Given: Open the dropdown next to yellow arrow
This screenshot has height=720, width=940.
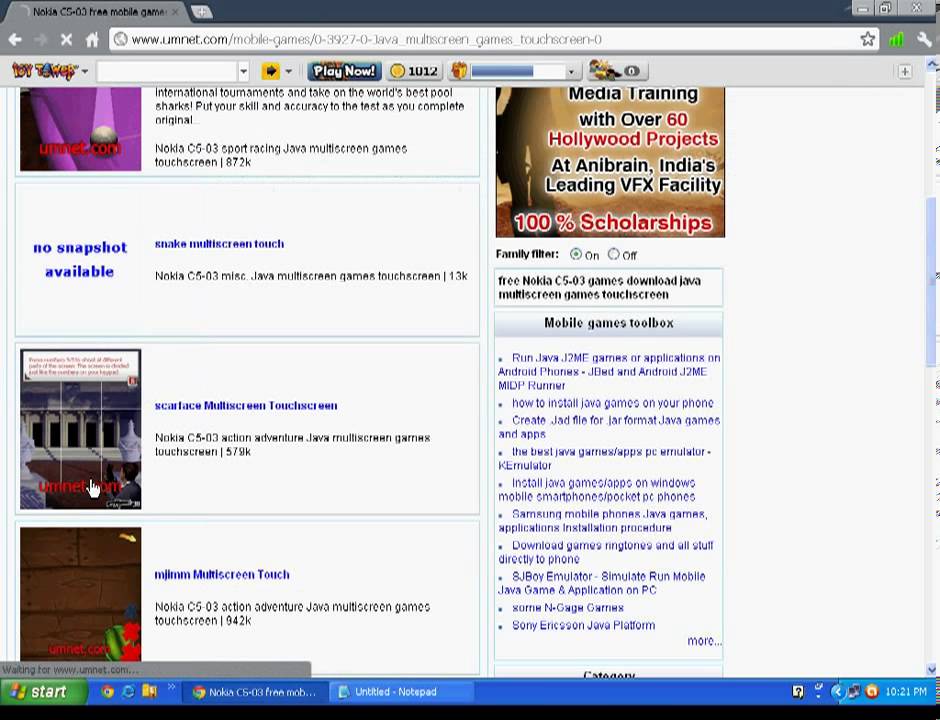Looking at the screenshot, I should [288, 71].
